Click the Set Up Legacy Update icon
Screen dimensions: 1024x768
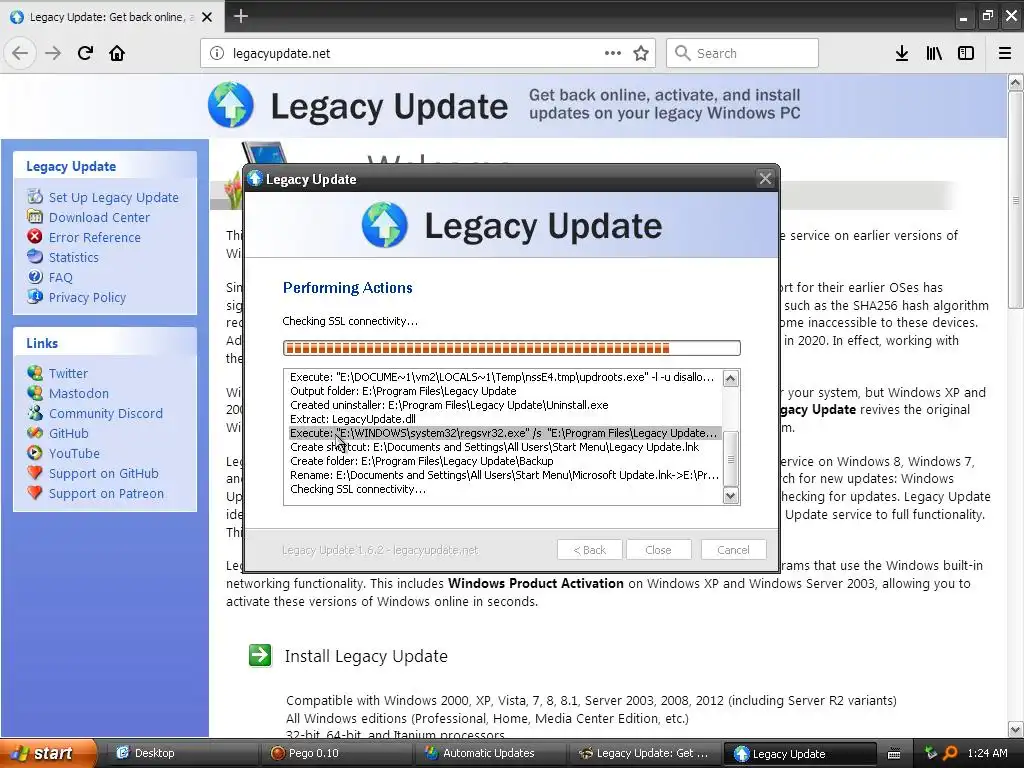coord(35,197)
